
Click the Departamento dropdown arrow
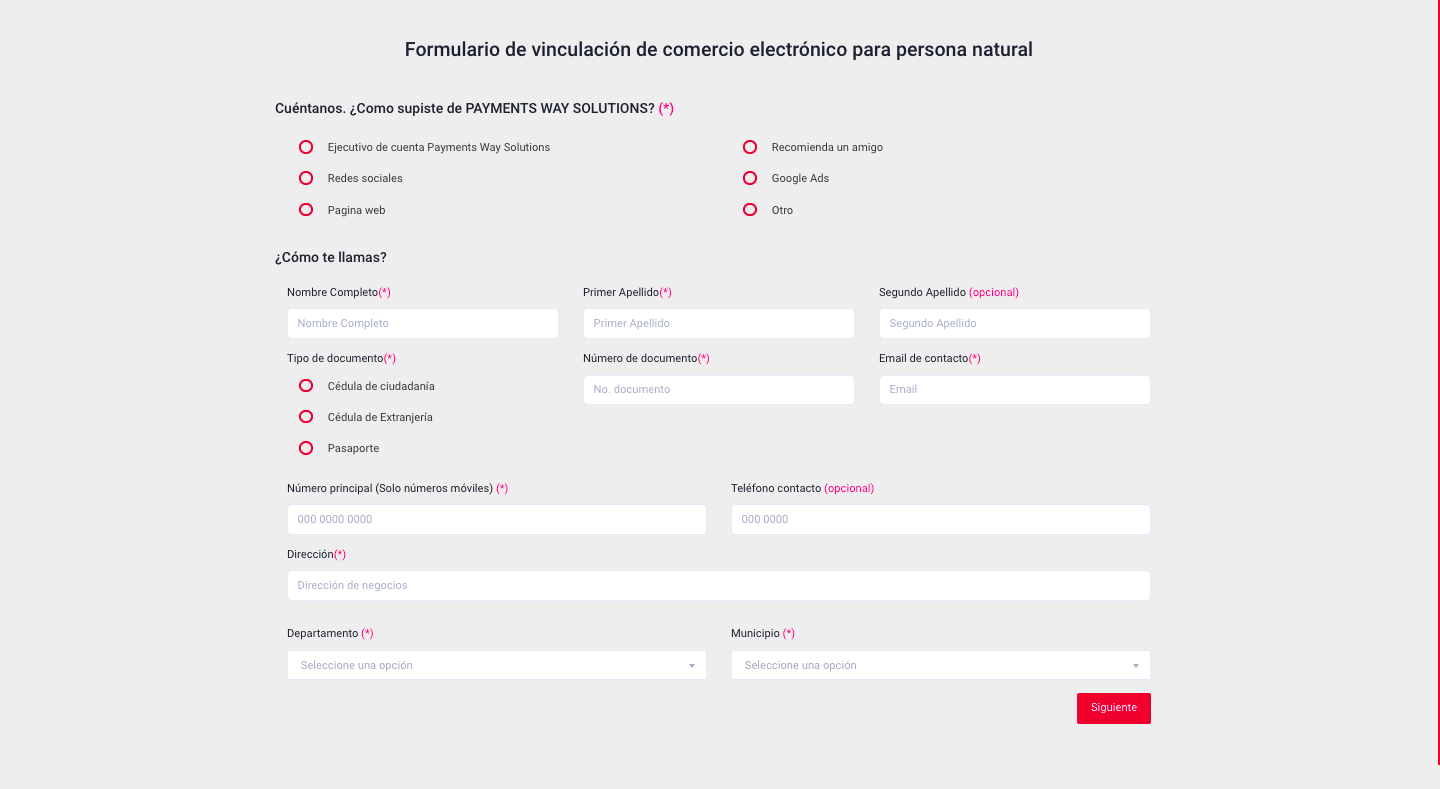(x=691, y=666)
